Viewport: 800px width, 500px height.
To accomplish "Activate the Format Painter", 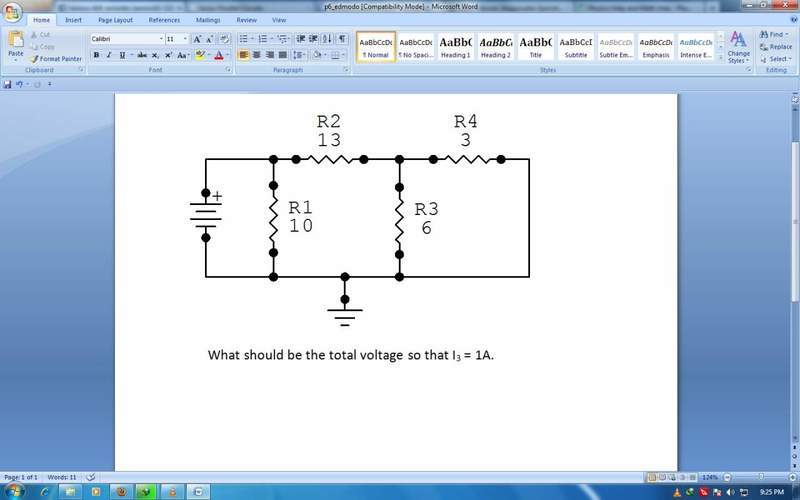I will 56,59.
